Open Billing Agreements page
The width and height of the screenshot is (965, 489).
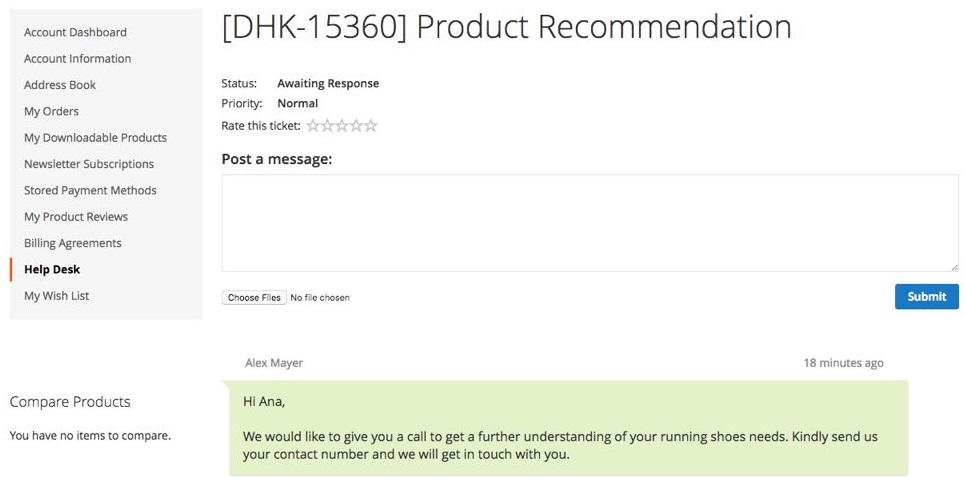[x=73, y=243]
